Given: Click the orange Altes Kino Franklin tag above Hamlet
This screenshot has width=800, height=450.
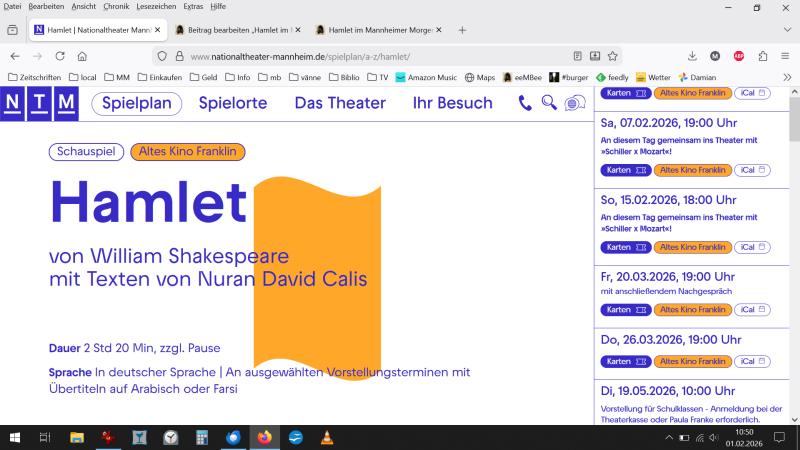Looking at the screenshot, I should tap(187, 152).
